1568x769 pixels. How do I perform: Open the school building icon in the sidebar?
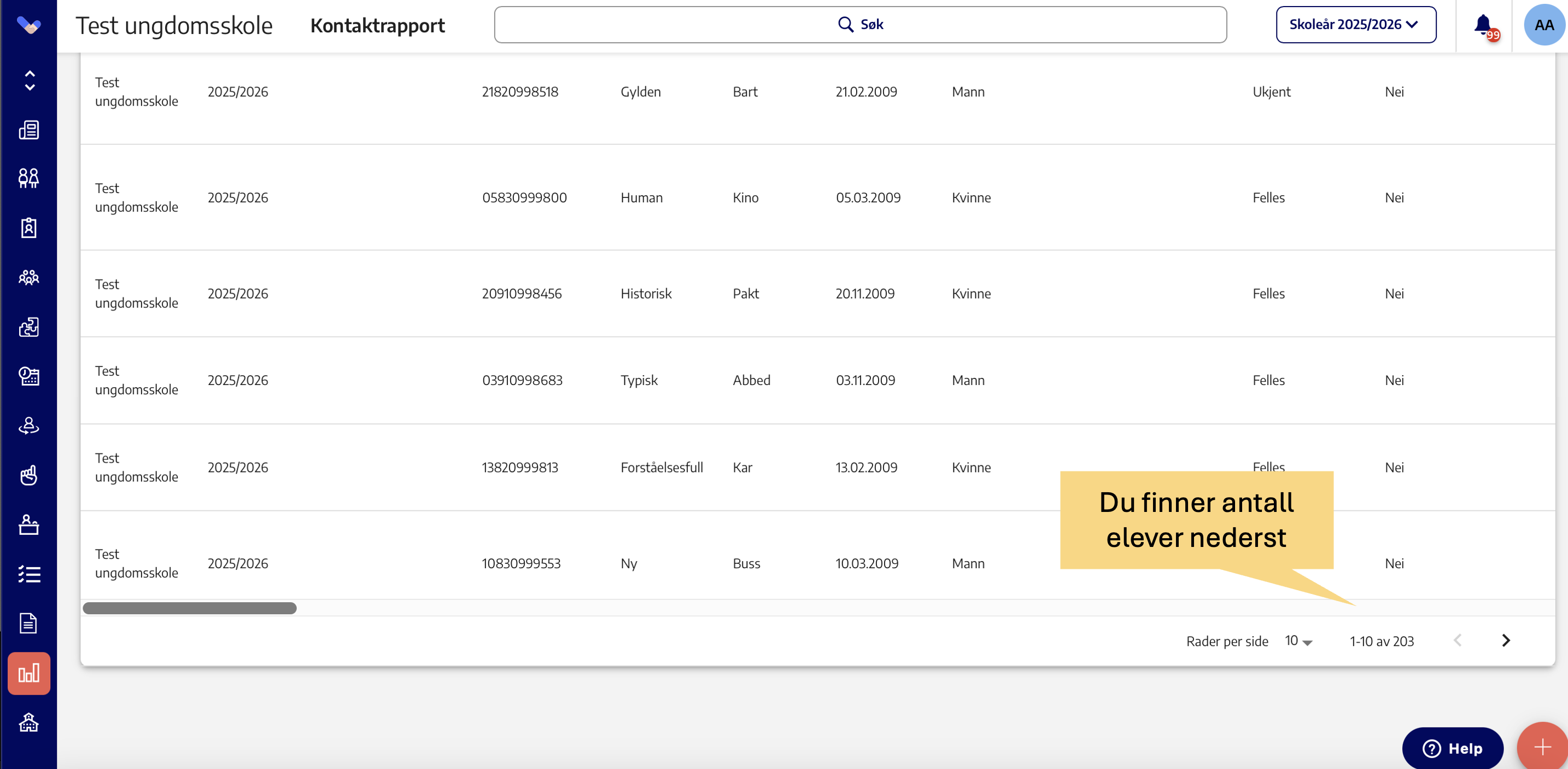[28, 723]
